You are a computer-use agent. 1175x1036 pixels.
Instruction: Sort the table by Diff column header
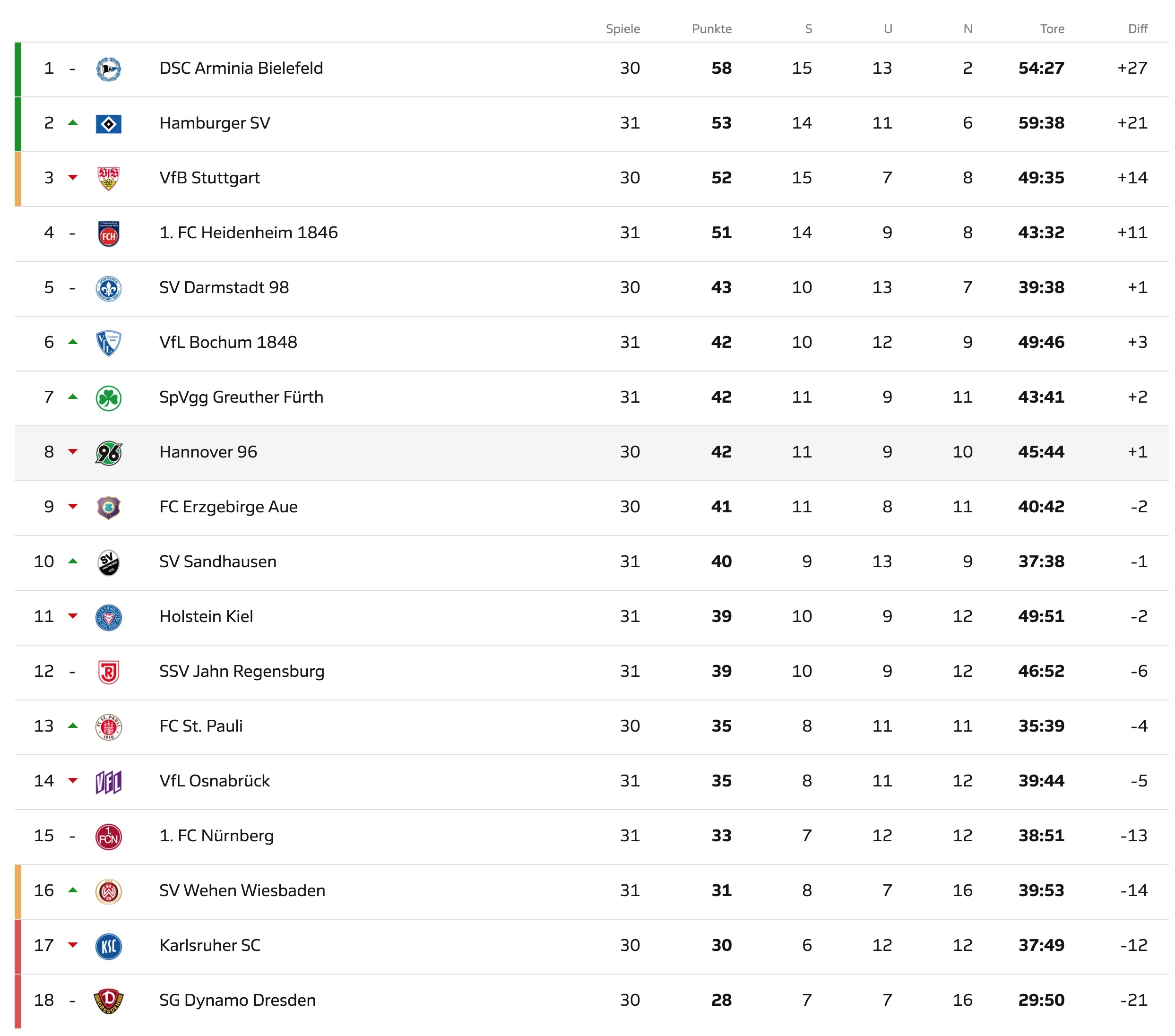tap(1138, 29)
